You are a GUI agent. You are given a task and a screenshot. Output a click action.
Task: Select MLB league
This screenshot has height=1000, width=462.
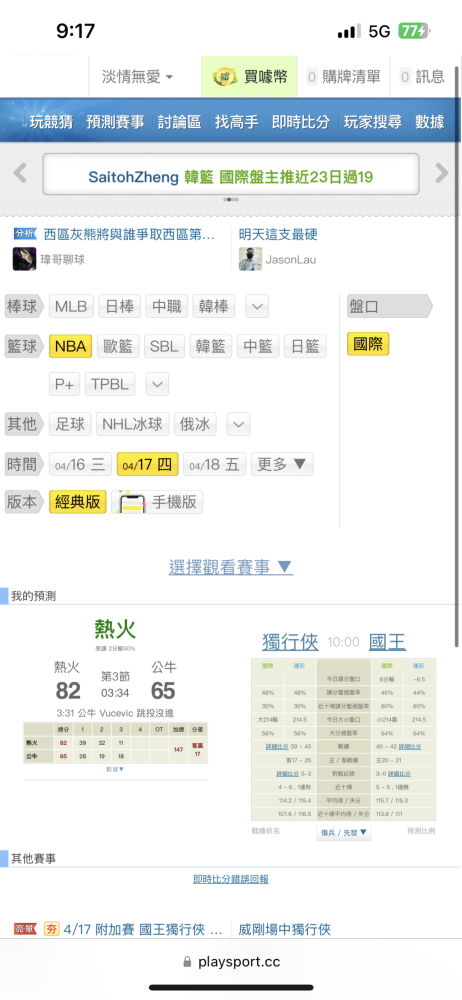pos(73,306)
